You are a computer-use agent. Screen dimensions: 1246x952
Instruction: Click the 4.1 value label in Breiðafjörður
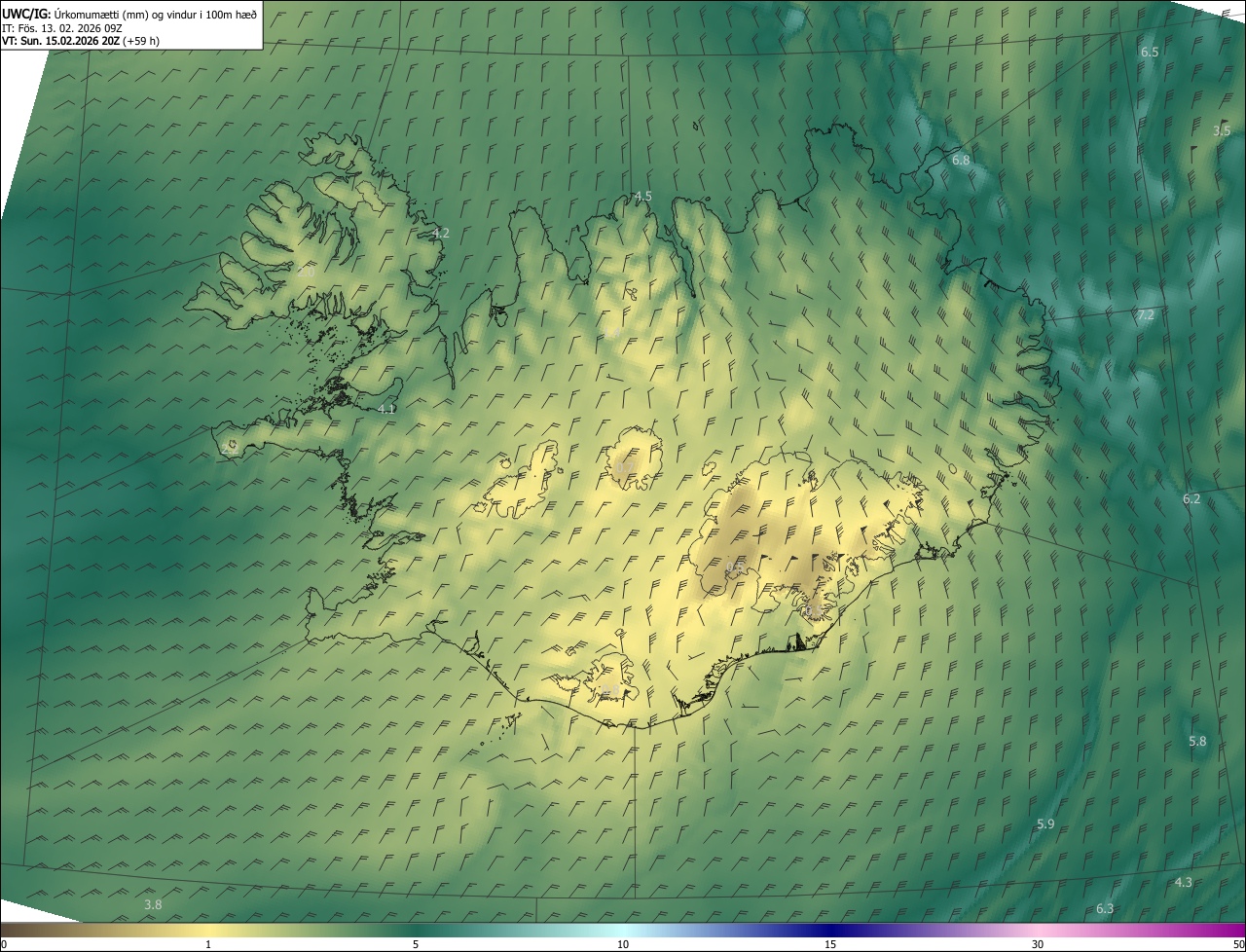pyautogui.click(x=386, y=409)
